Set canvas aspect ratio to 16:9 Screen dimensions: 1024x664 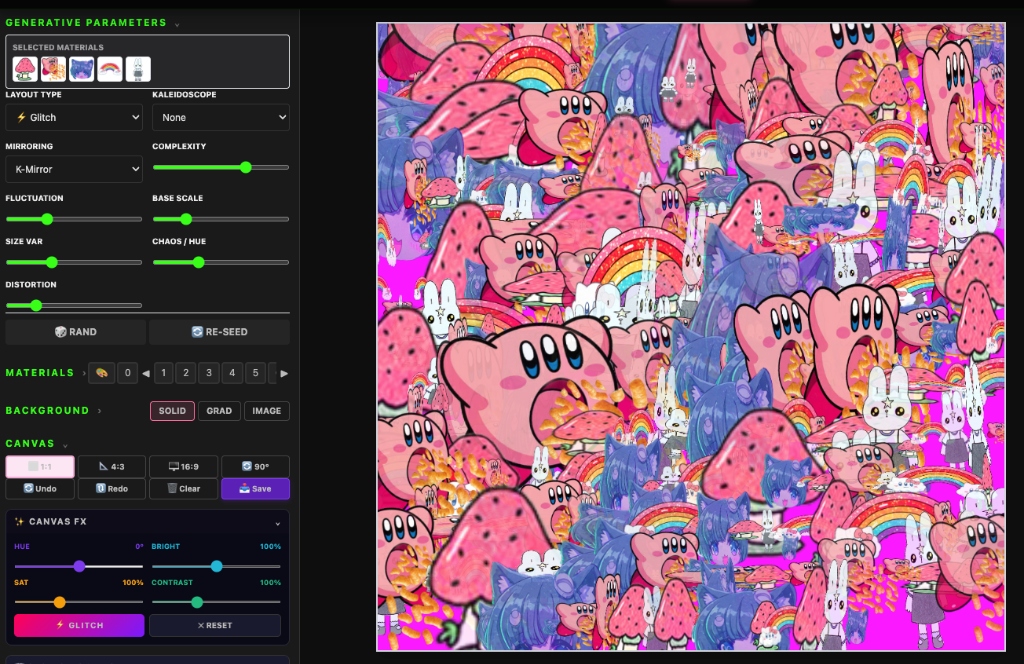coord(183,467)
